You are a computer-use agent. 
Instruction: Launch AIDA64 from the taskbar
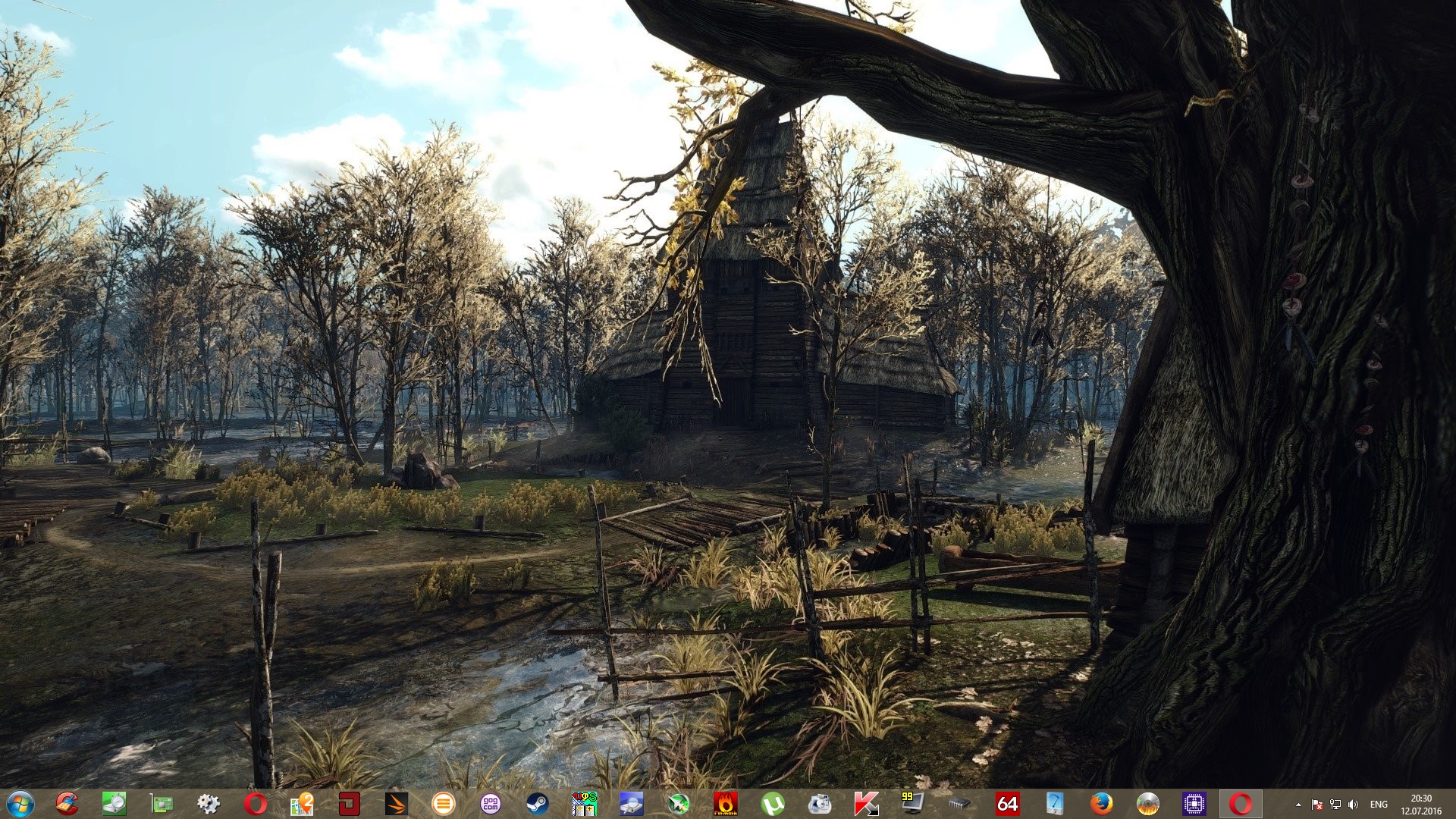1007,804
